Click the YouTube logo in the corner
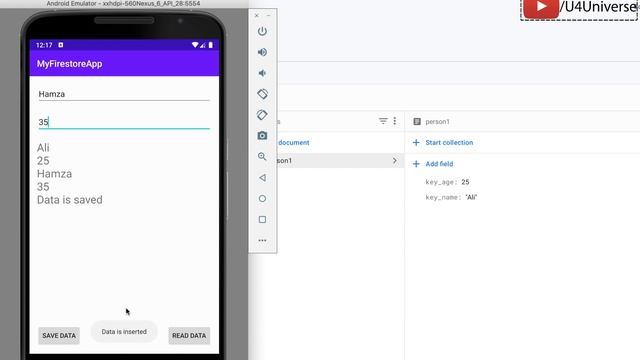Viewport: 640px width, 360px height. click(541, 8)
